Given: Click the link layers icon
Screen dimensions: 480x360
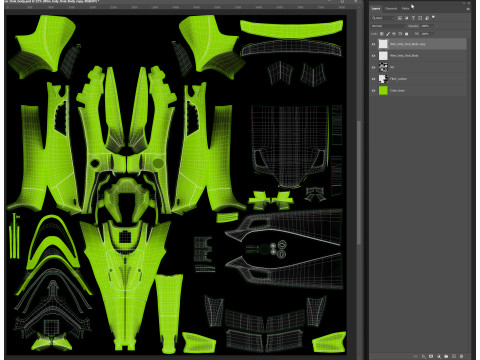Looking at the screenshot, I should click(415, 356).
